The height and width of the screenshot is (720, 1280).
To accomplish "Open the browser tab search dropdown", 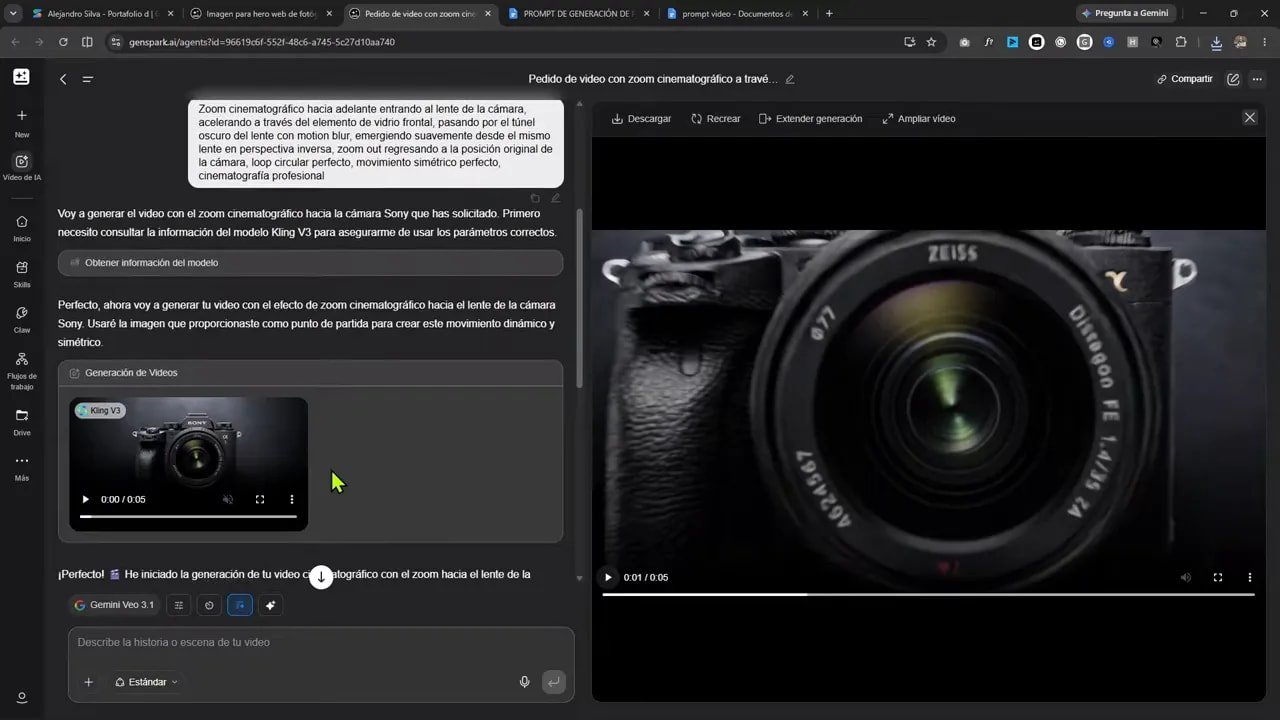I will coord(11,14).
